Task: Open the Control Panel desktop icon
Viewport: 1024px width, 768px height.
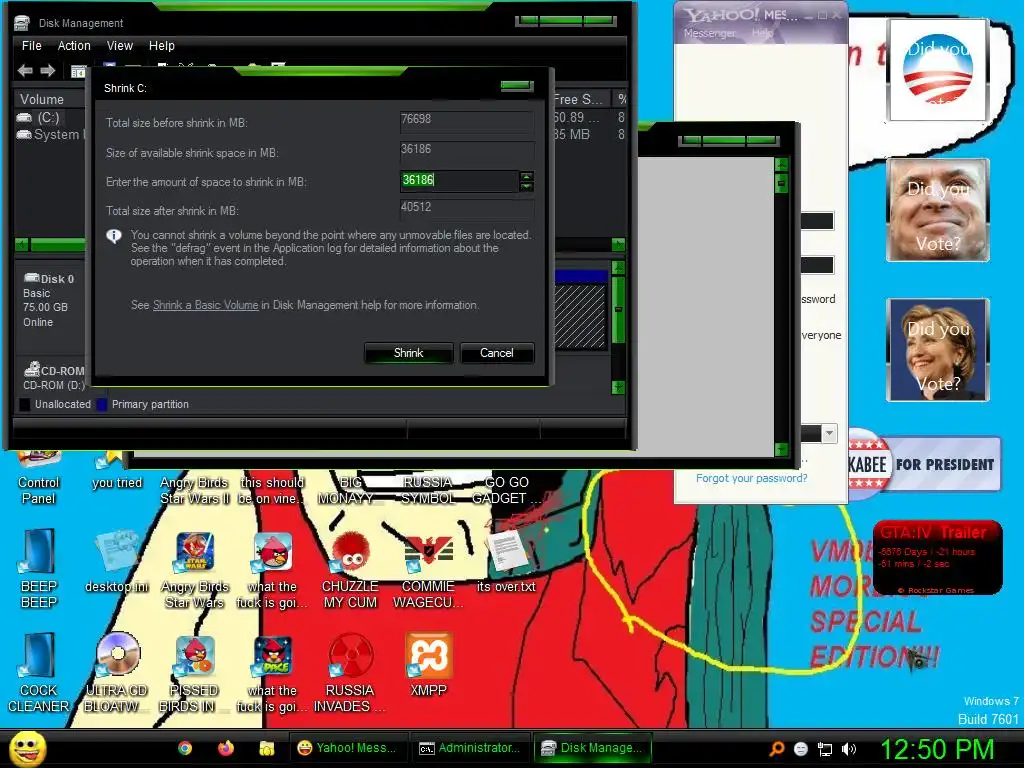Action: click(x=39, y=480)
